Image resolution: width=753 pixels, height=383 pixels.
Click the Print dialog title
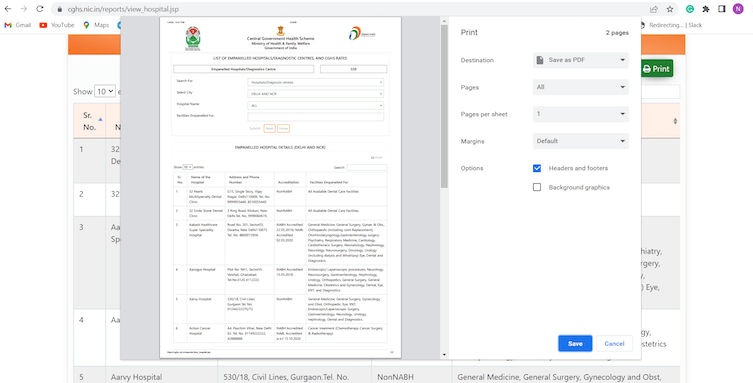(469, 32)
